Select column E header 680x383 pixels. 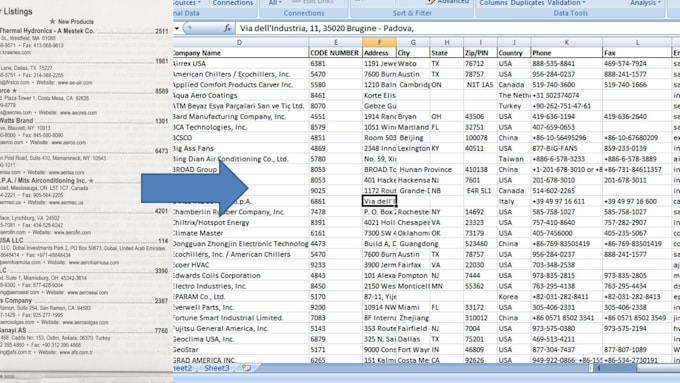click(x=336, y=42)
